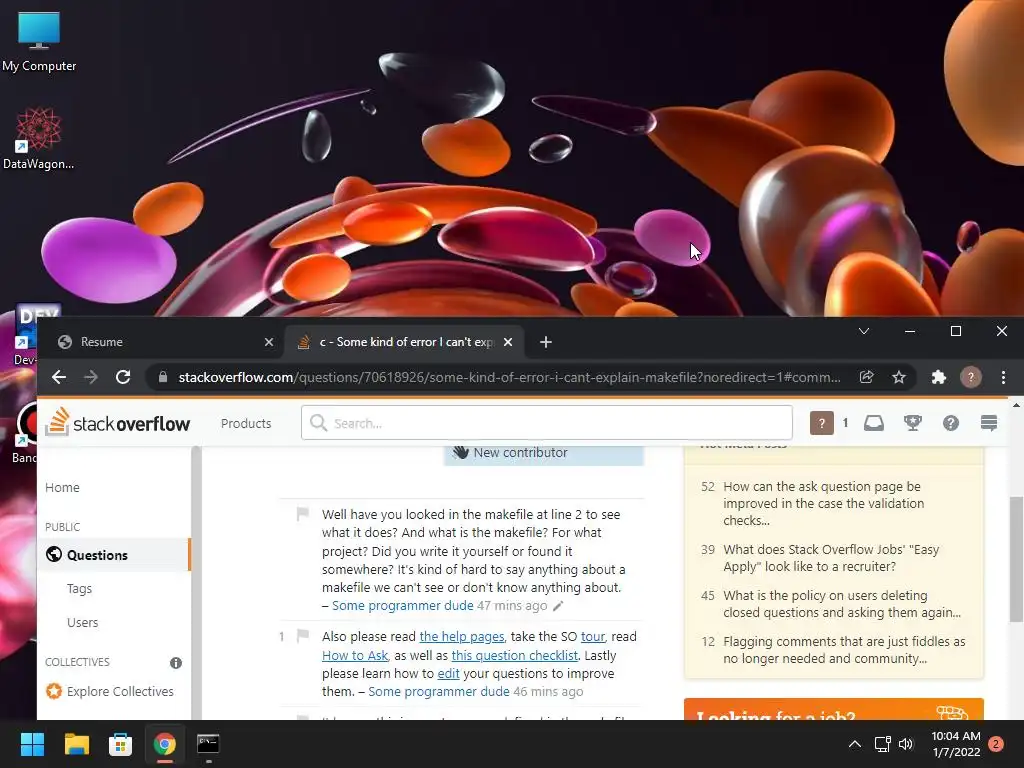Click the 47 mins ago timestamp
The width and height of the screenshot is (1024, 768).
point(512,605)
